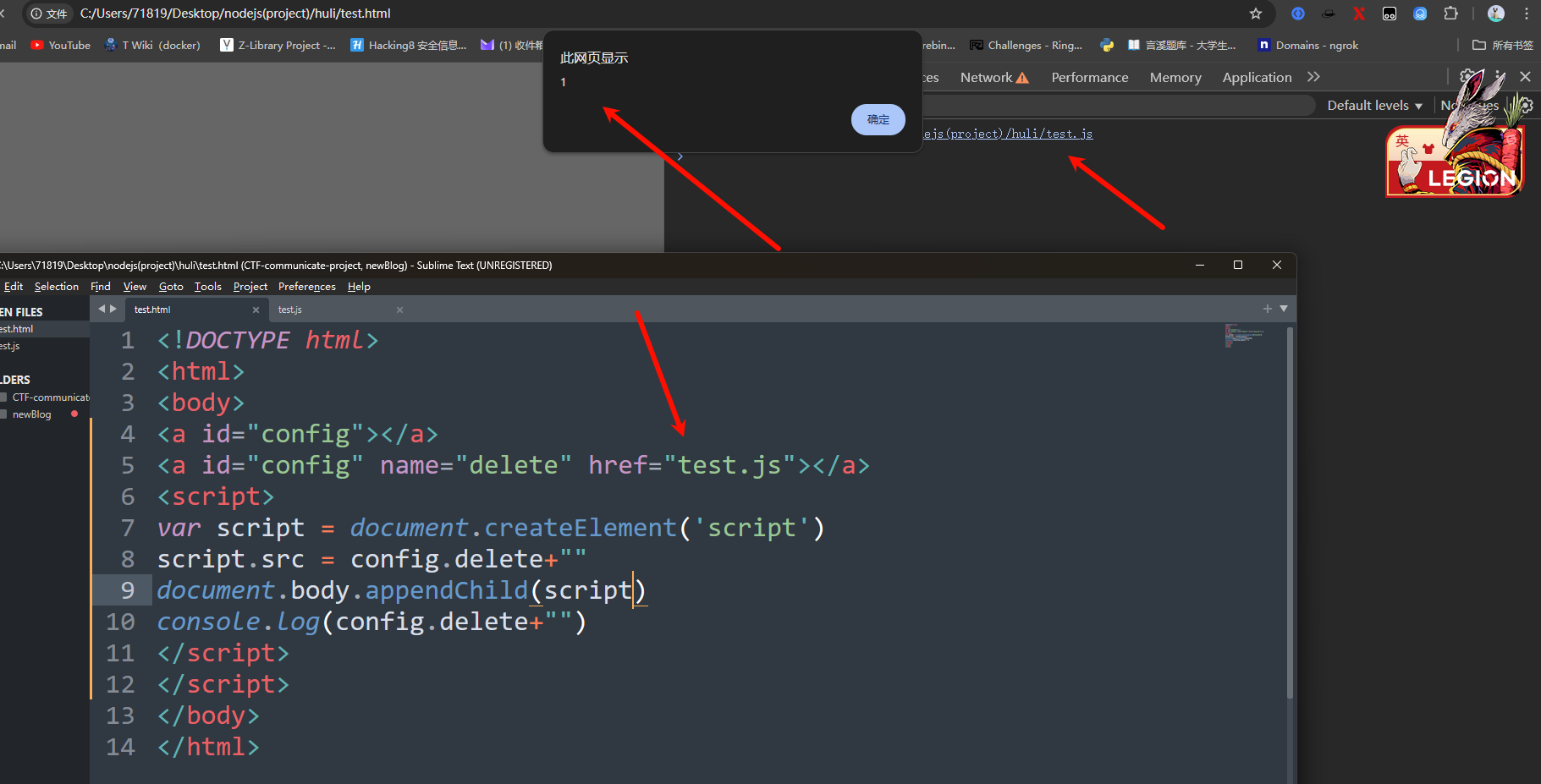Open the tab list dropdown triangle

click(x=1284, y=309)
